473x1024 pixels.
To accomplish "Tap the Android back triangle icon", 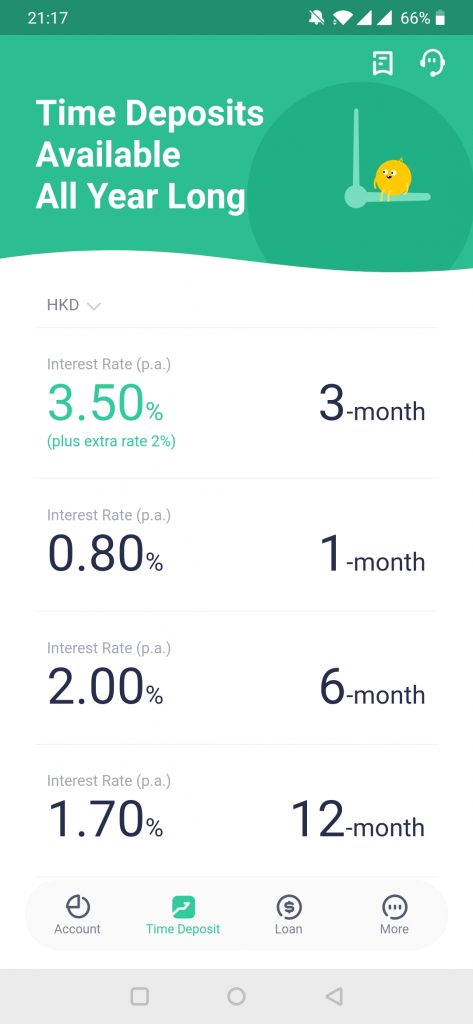I will click(x=334, y=996).
